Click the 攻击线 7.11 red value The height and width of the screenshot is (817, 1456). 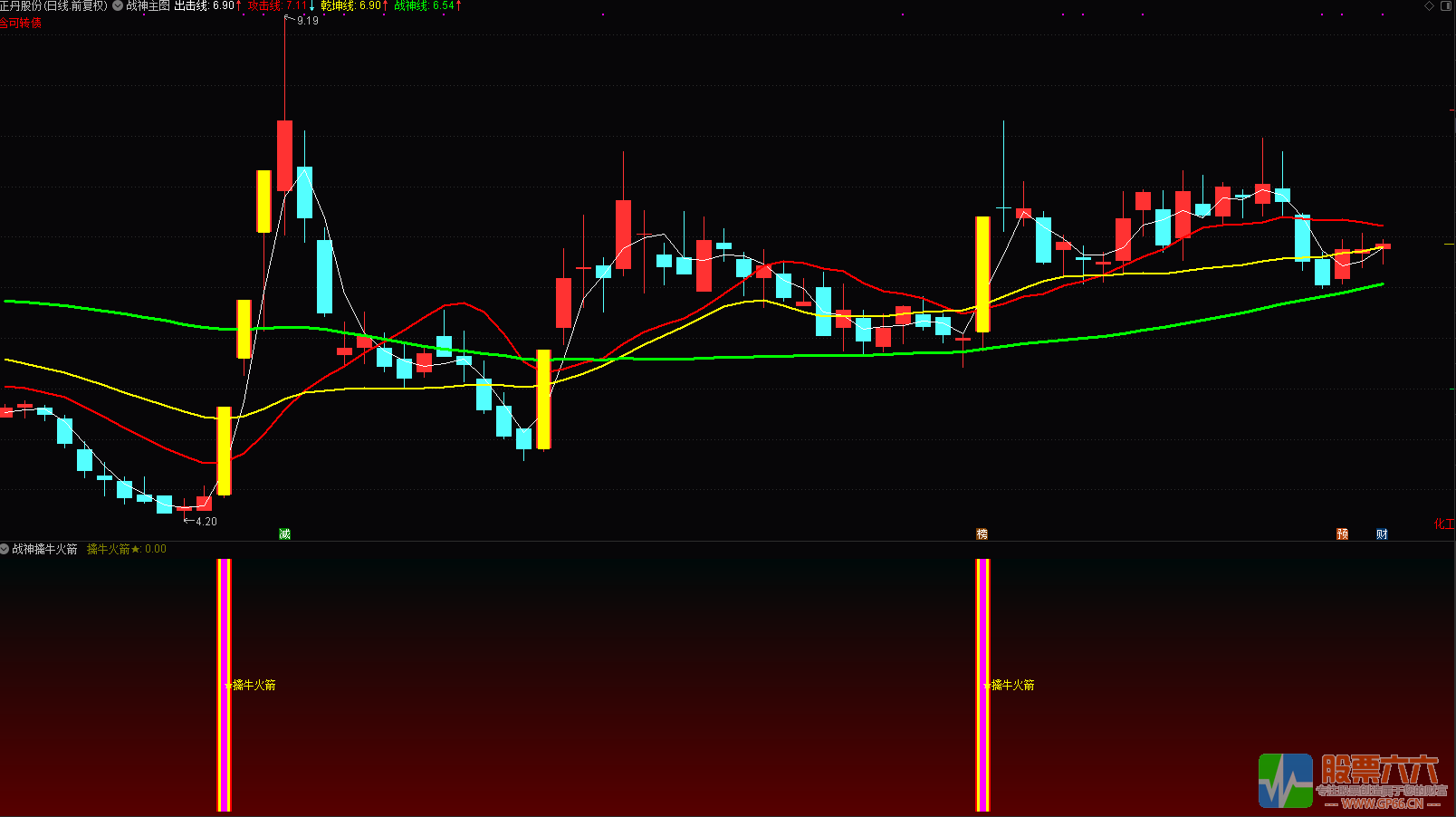(281, 5)
